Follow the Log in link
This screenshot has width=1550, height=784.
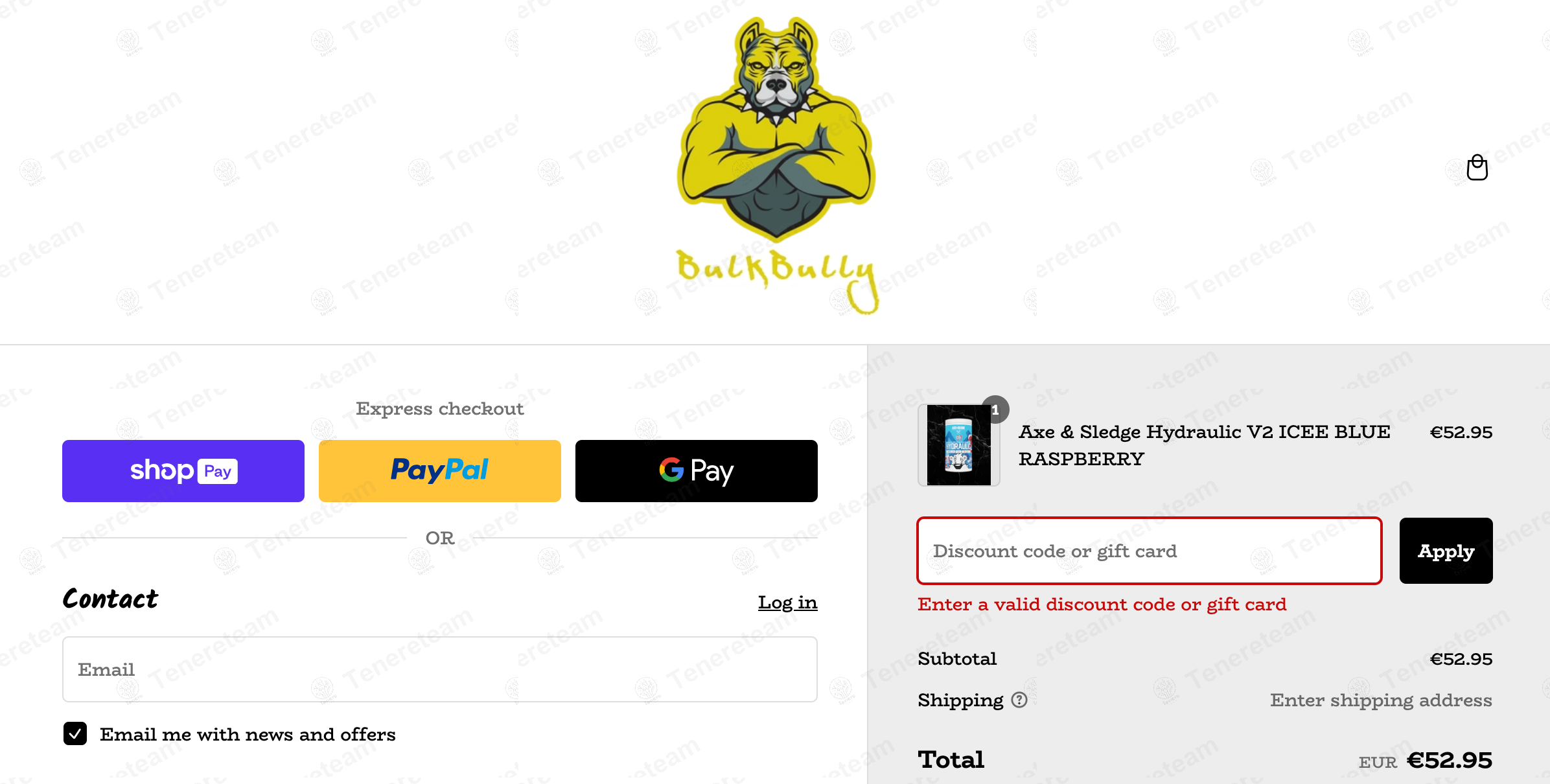click(x=788, y=603)
